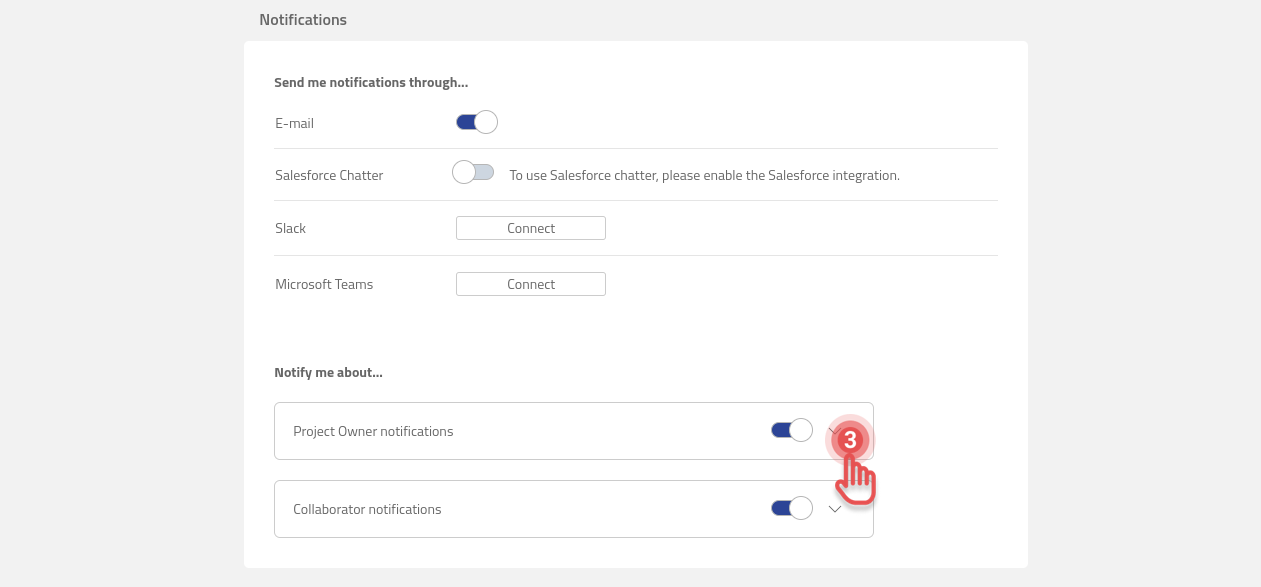This screenshot has width=1261, height=587.
Task: Click the Salesforce Chatter row label
Action: (329, 175)
